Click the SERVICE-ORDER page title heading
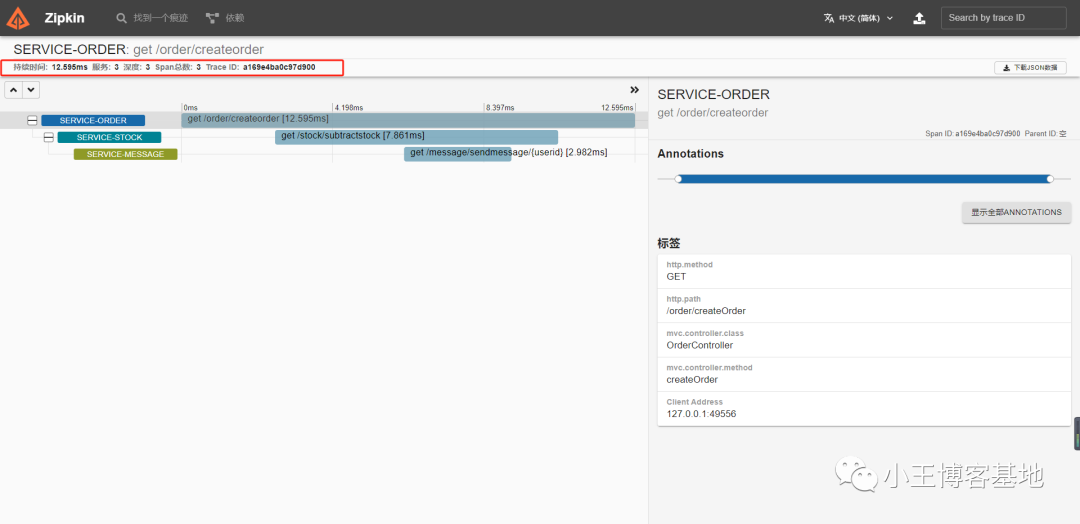1080x524 pixels. (138, 50)
